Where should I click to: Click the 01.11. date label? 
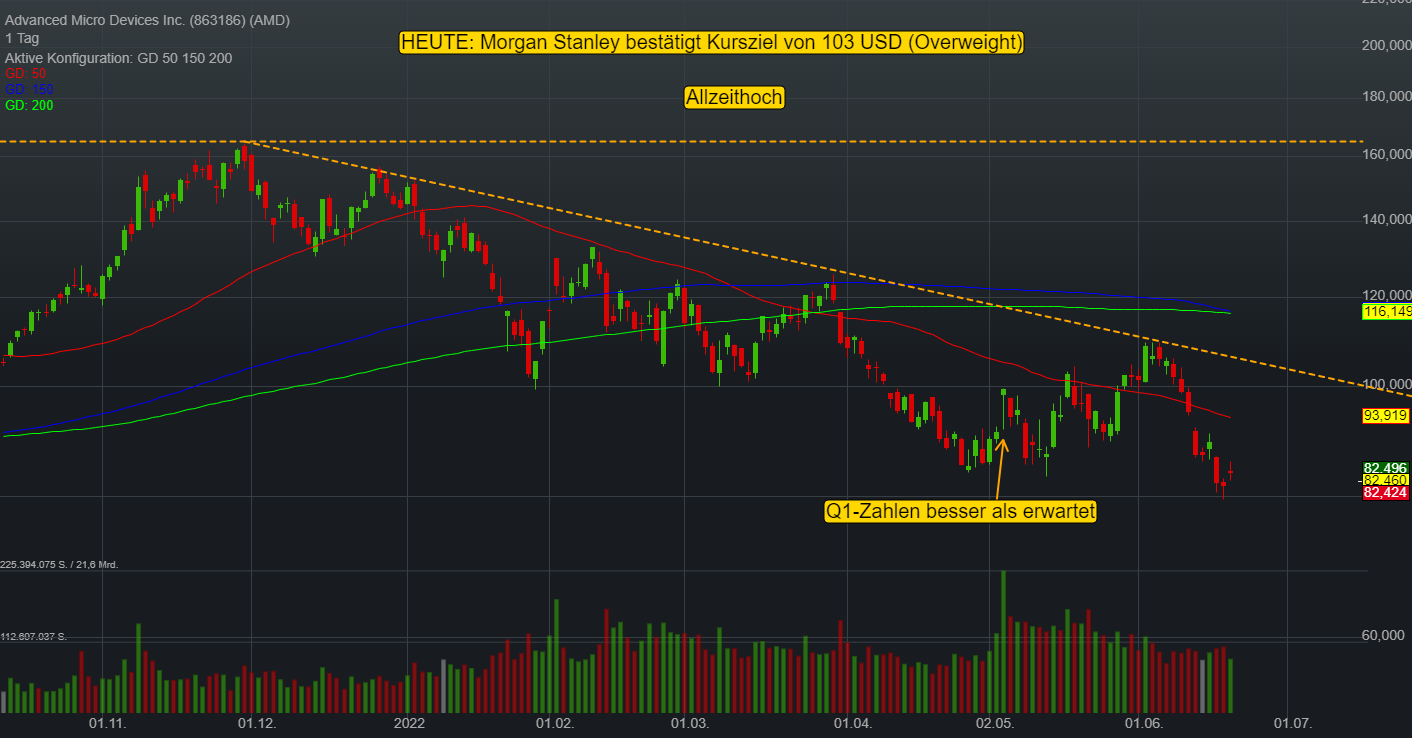(107, 723)
